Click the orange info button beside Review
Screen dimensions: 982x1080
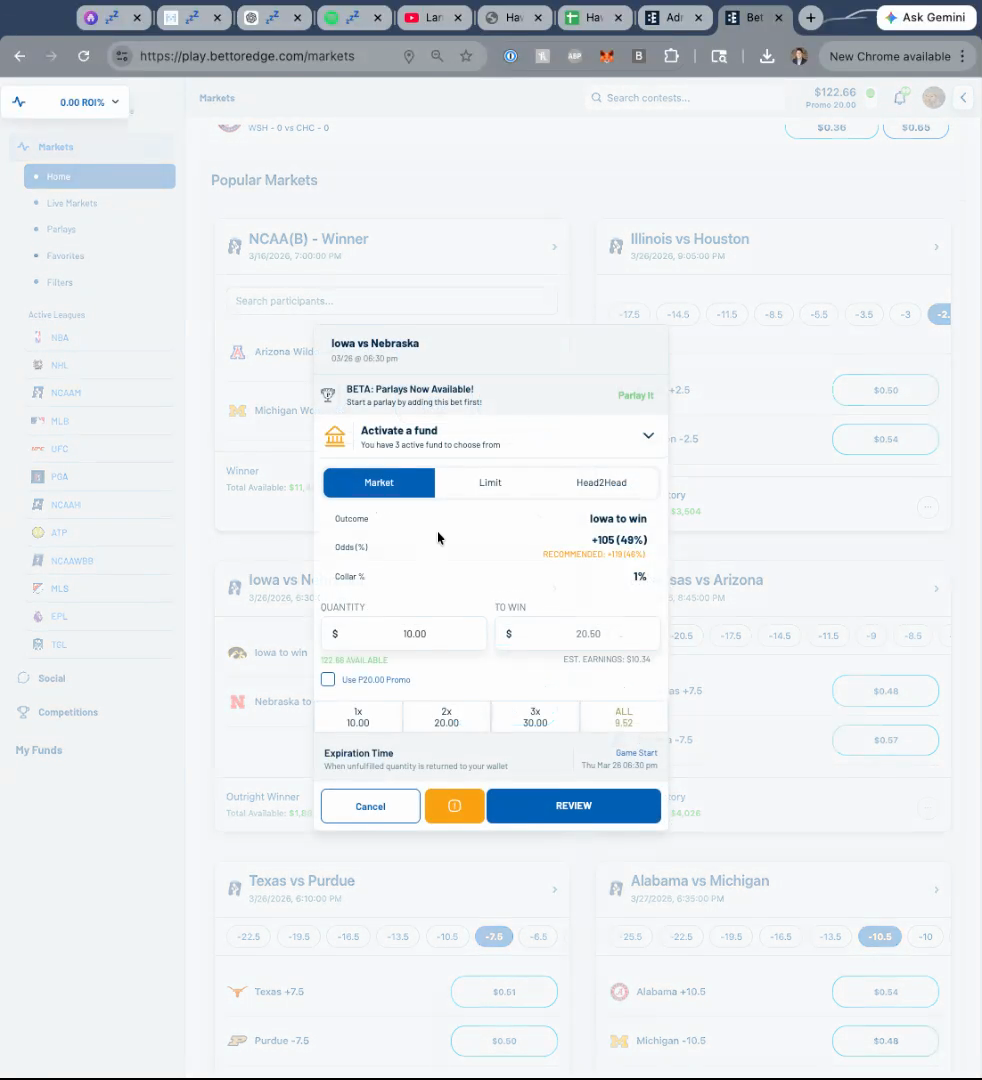454,806
